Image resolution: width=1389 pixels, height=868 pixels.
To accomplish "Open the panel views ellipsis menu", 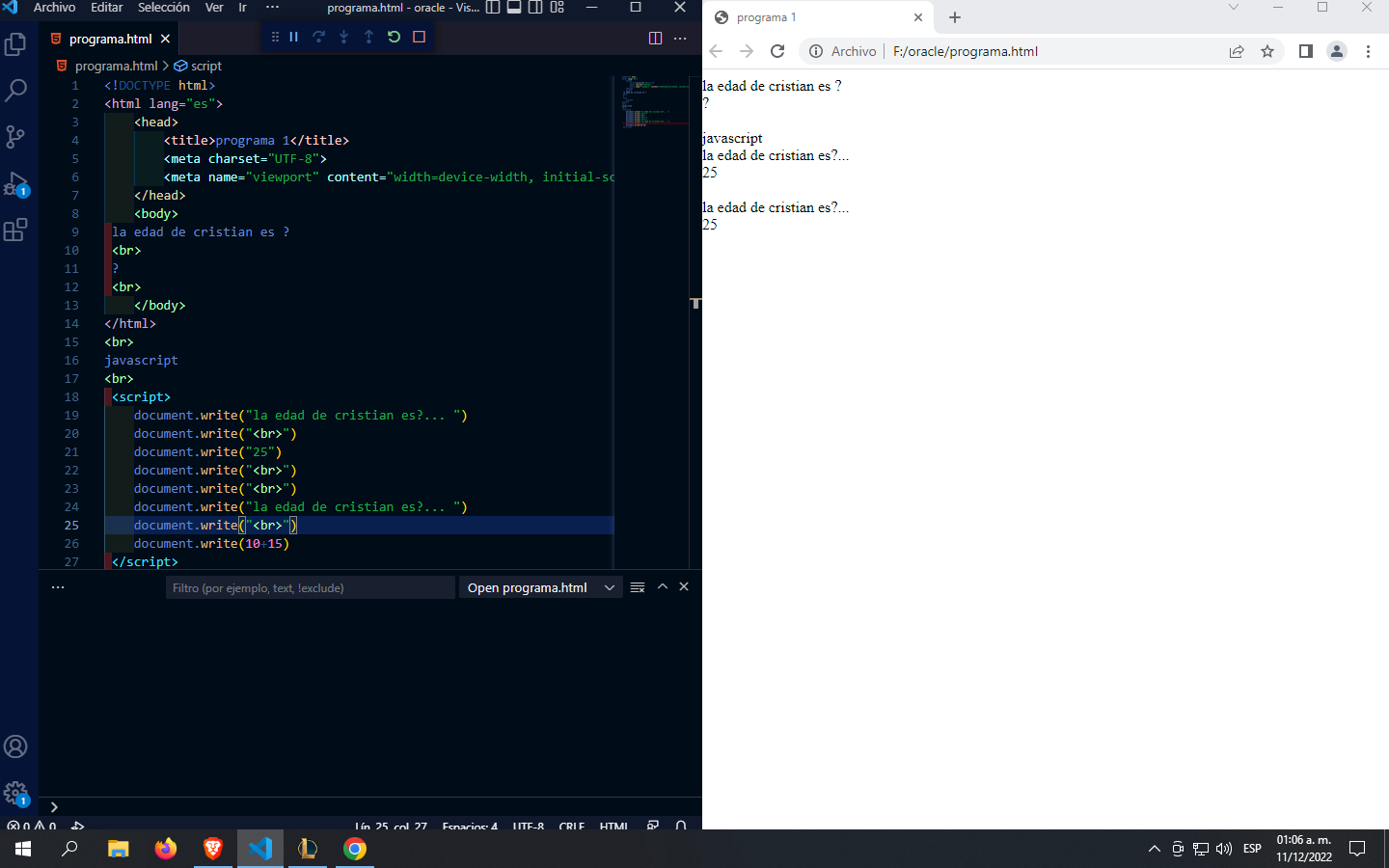I will tap(58, 587).
